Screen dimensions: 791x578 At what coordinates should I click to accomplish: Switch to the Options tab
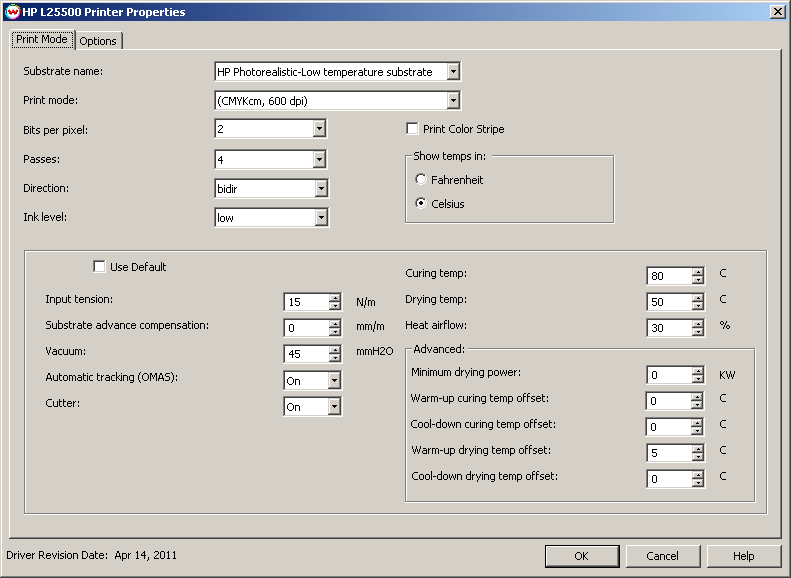[x=98, y=41]
